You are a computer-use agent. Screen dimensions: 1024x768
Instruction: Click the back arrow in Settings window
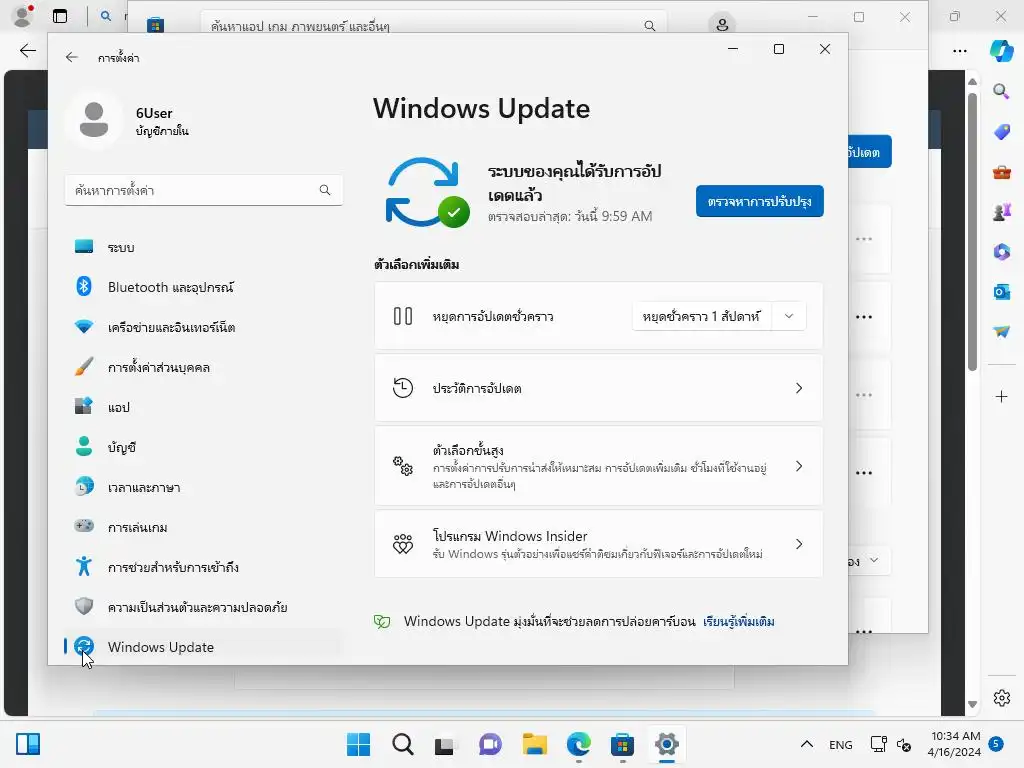72,57
